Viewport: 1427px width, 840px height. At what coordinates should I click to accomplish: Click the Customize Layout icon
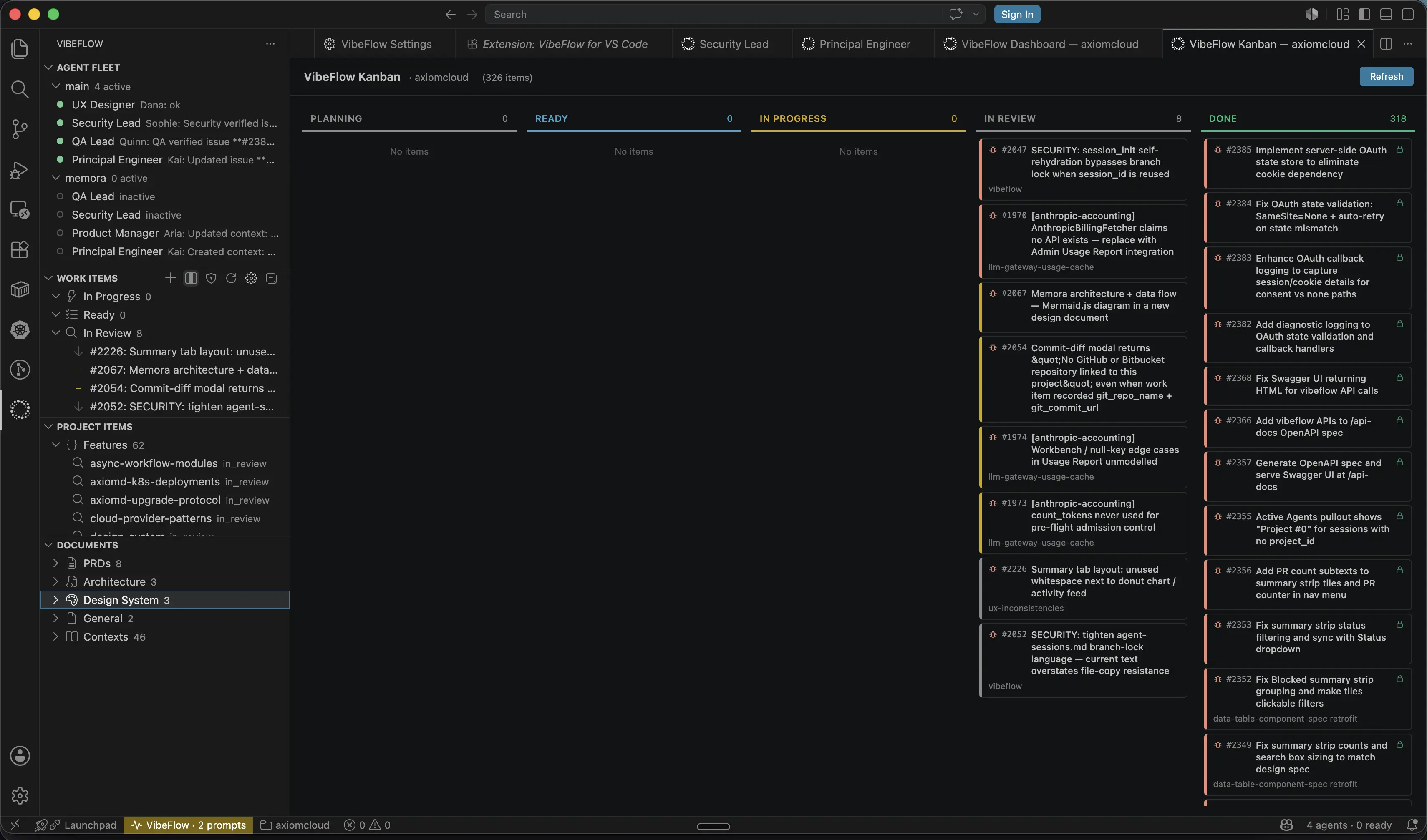pos(1343,14)
